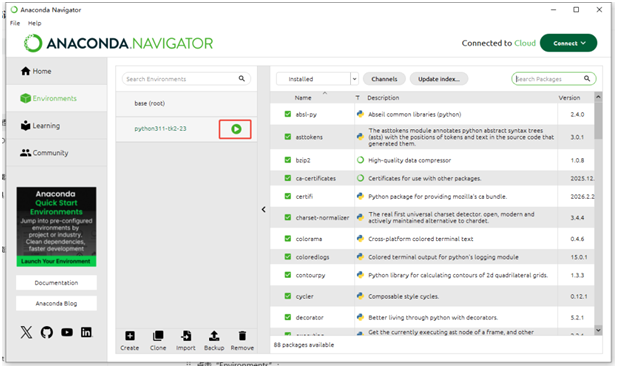Click the magnifier in Search Packages
The height and width of the screenshot is (368, 617).
587,79
